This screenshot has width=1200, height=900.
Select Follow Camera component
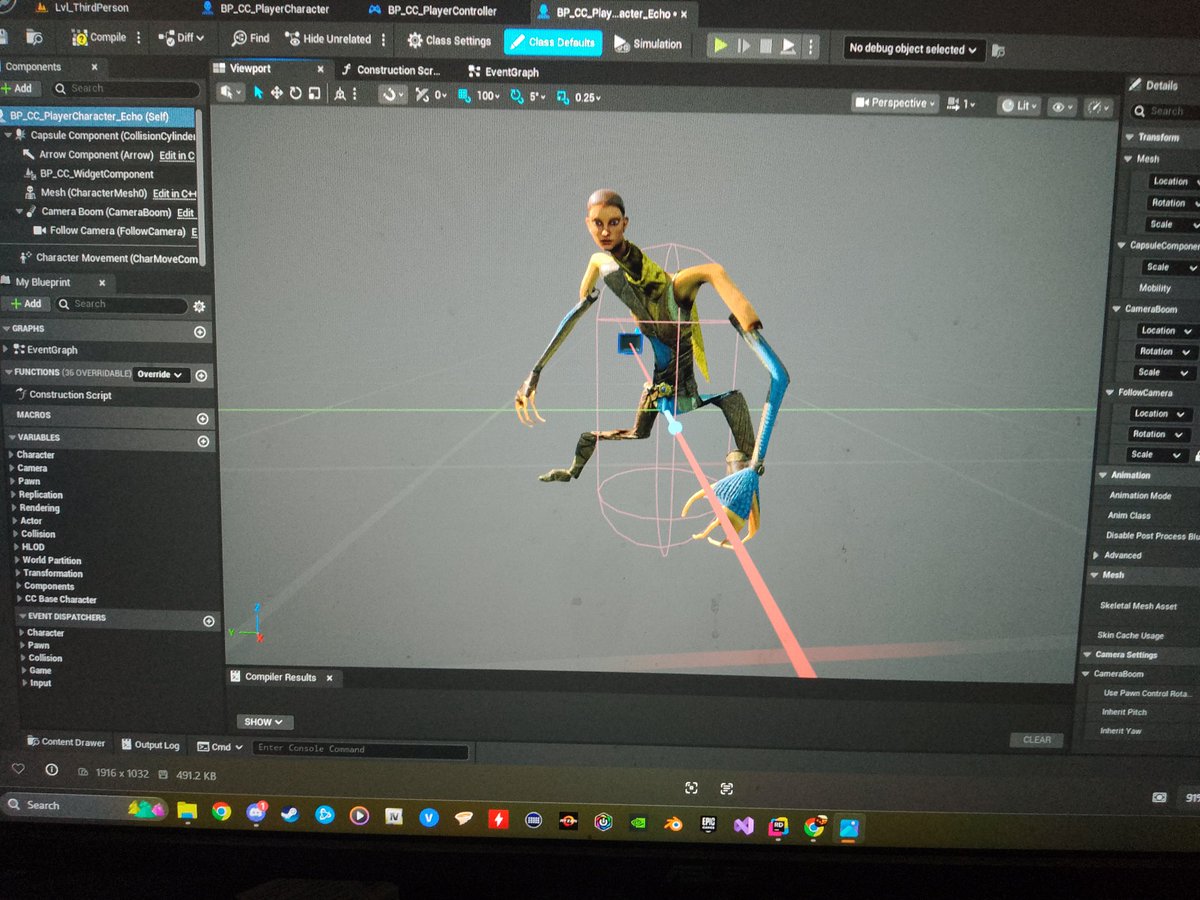coord(109,231)
